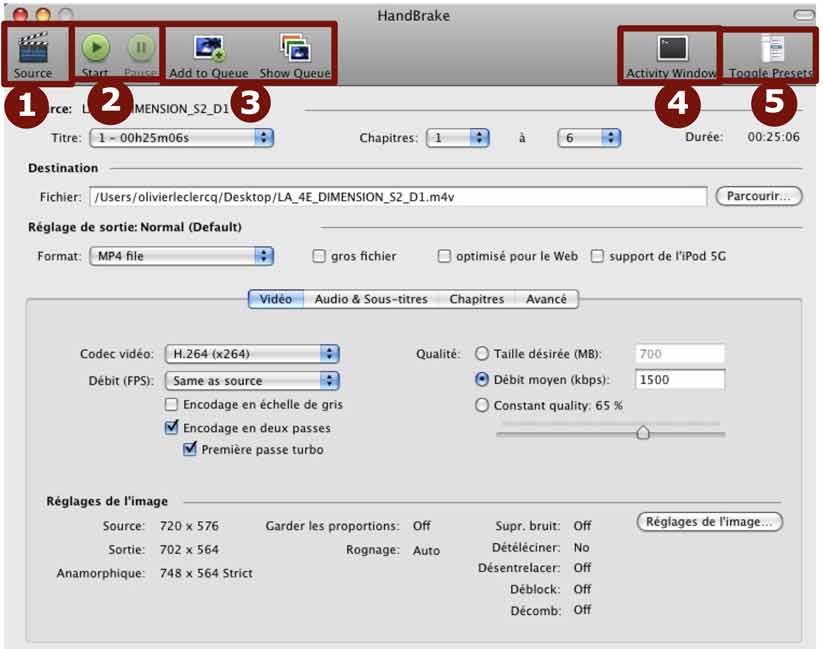The width and height of the screenshot is (823, 649).
Task: Switch to the Audio & Sous-titres tab
Action: pyautogui.click(x=371, y=299)
